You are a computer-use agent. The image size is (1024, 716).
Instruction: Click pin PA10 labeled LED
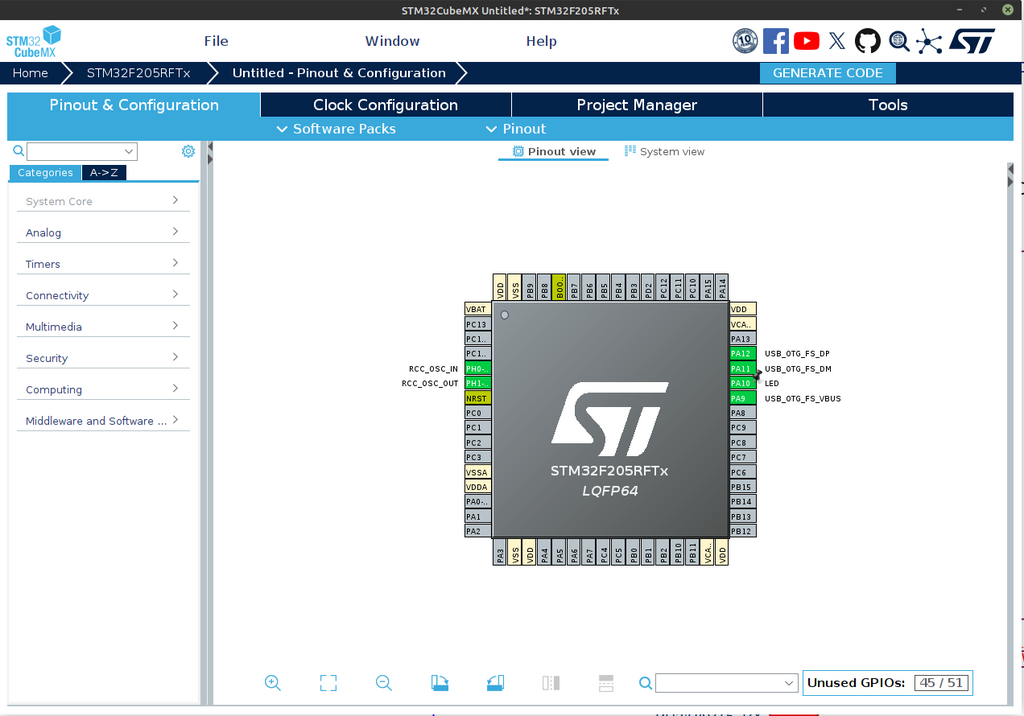(743, 383)
